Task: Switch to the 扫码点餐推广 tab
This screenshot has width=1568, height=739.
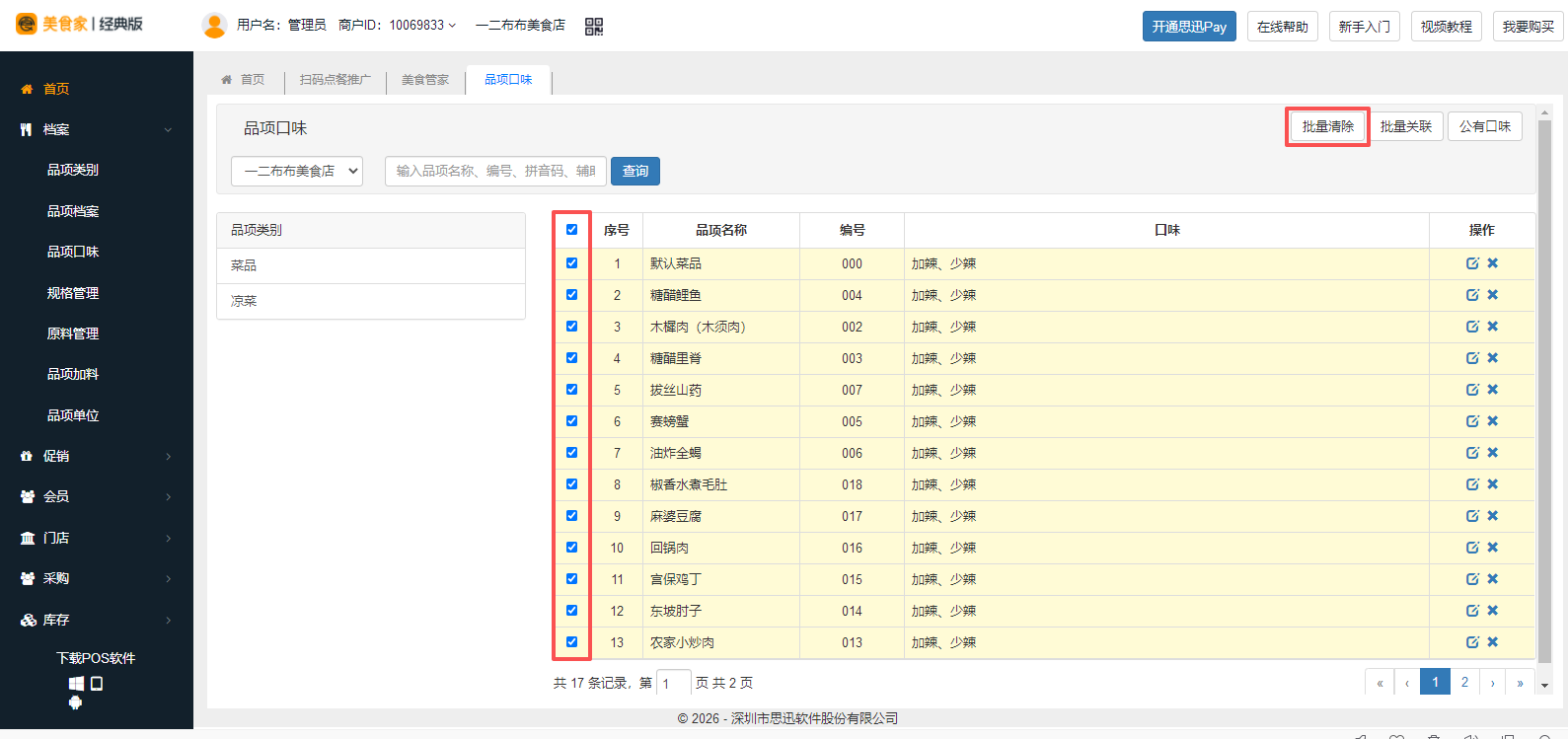Action: [336, 80]
